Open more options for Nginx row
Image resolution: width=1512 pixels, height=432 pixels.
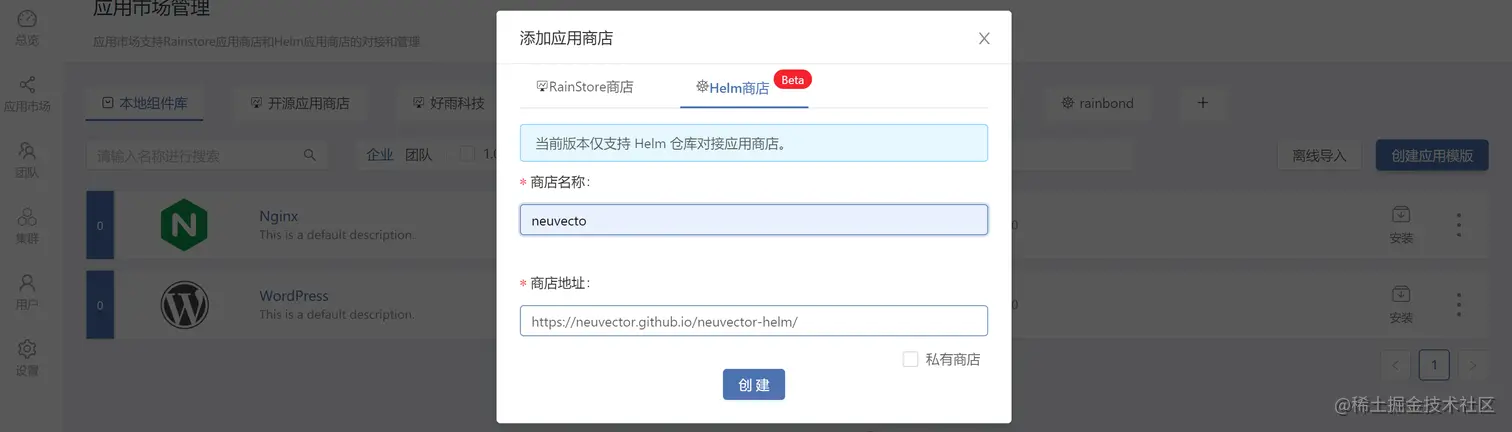point(1459,225)
